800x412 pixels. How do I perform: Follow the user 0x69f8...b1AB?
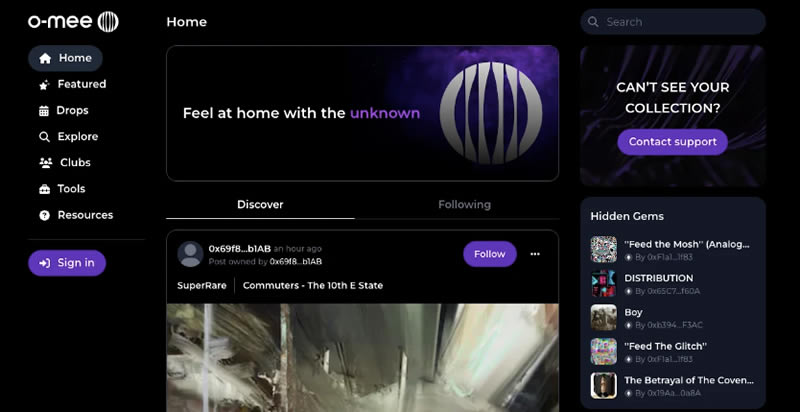[x=489, y=254]
